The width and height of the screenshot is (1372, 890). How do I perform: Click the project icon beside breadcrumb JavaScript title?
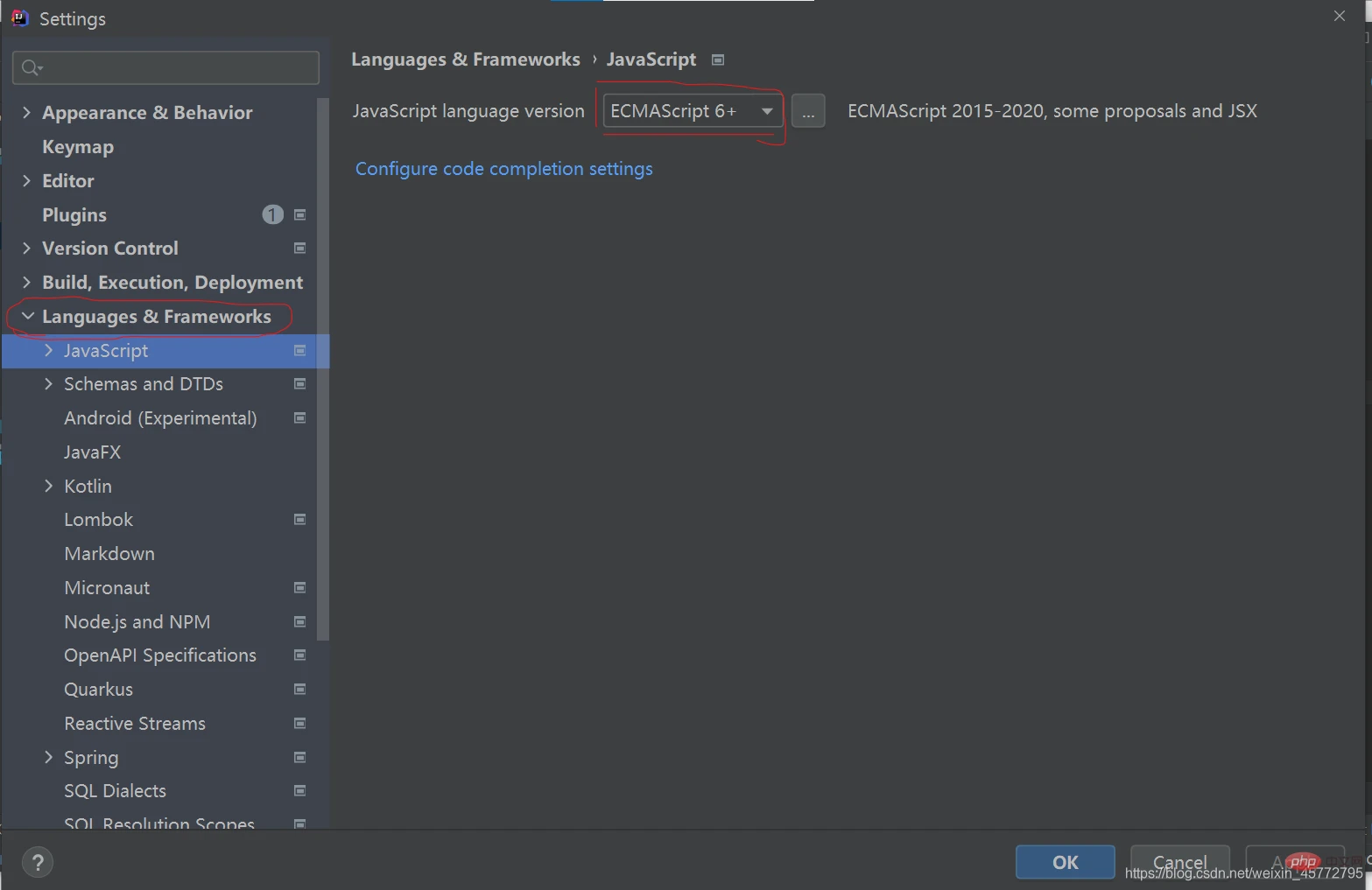point(718,60)
